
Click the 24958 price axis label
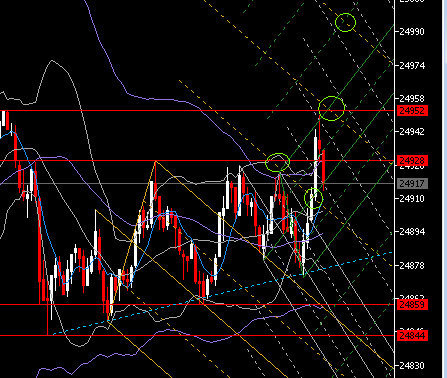coord(412,99)
